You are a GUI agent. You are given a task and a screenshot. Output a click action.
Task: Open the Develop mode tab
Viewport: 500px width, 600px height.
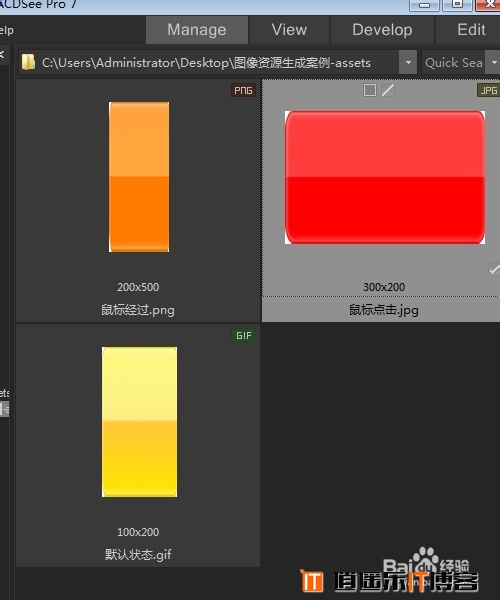click(x=382, y=30)
